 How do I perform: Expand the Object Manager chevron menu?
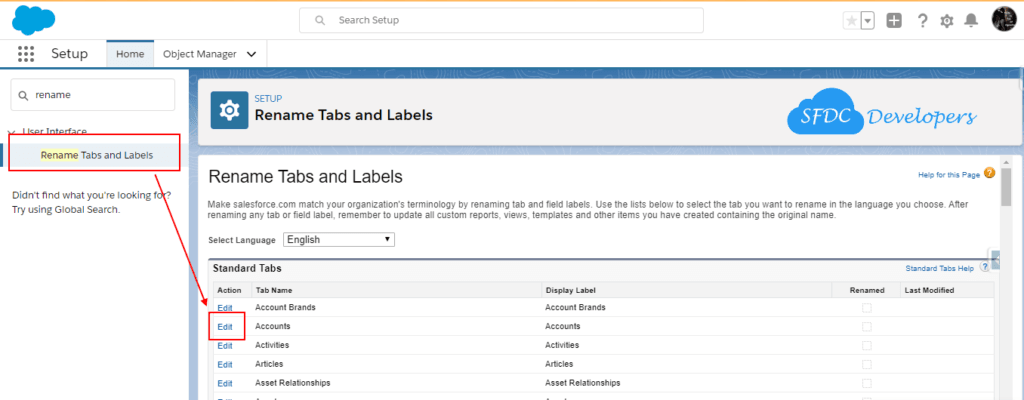click(x=251, y=54)
